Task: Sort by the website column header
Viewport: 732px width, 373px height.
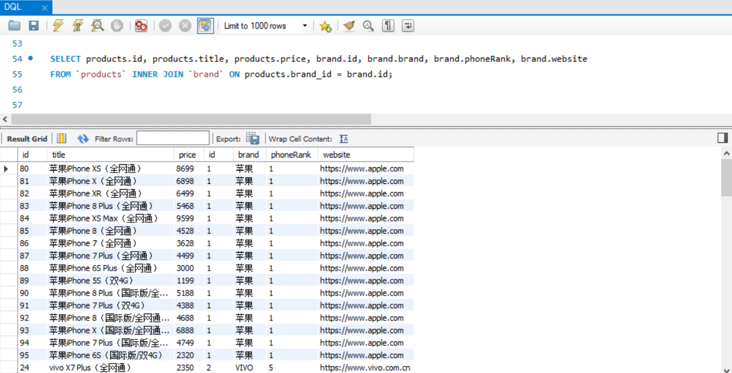Action: click(366, 155)
